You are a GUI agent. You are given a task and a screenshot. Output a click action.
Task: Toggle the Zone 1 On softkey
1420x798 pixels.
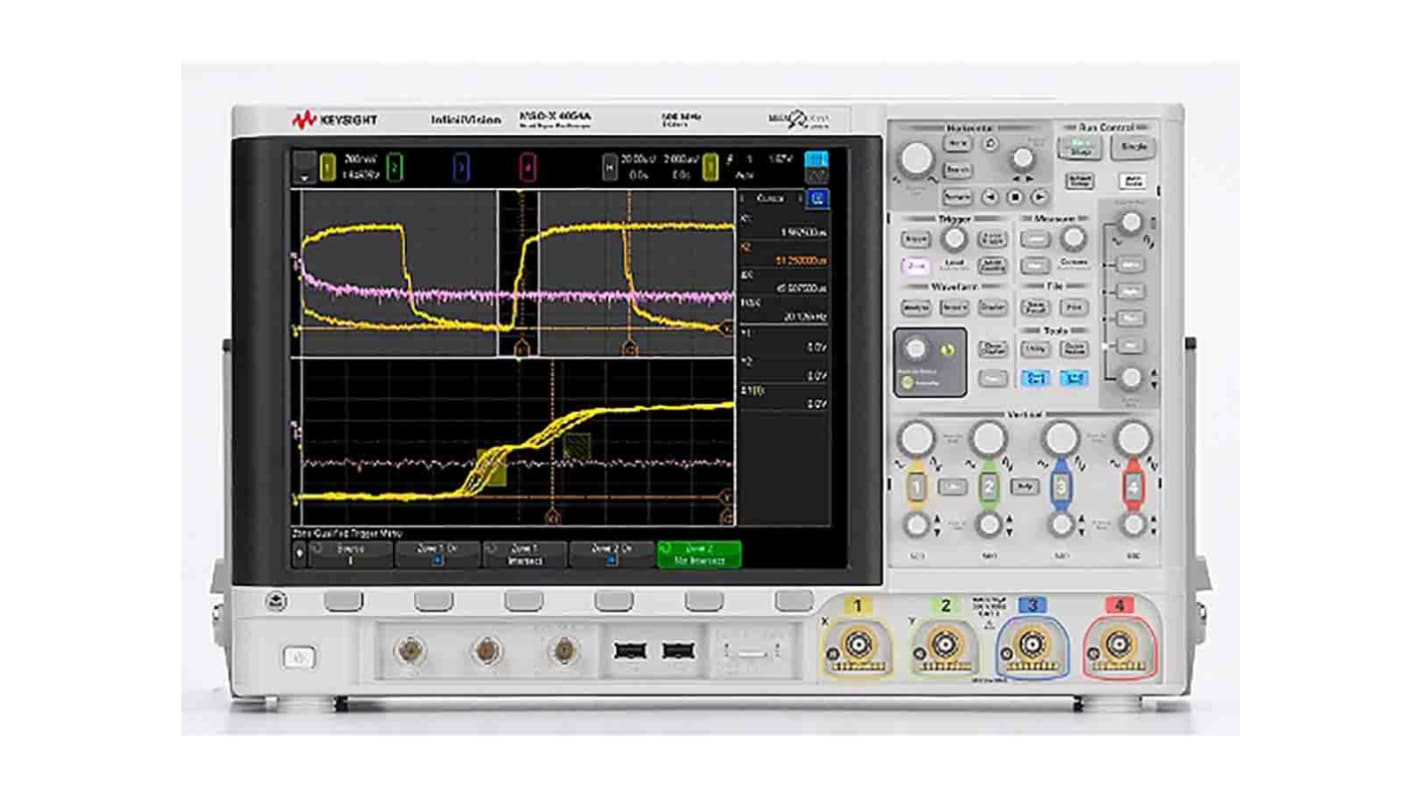pyautogui.click(x=437, y=554)
